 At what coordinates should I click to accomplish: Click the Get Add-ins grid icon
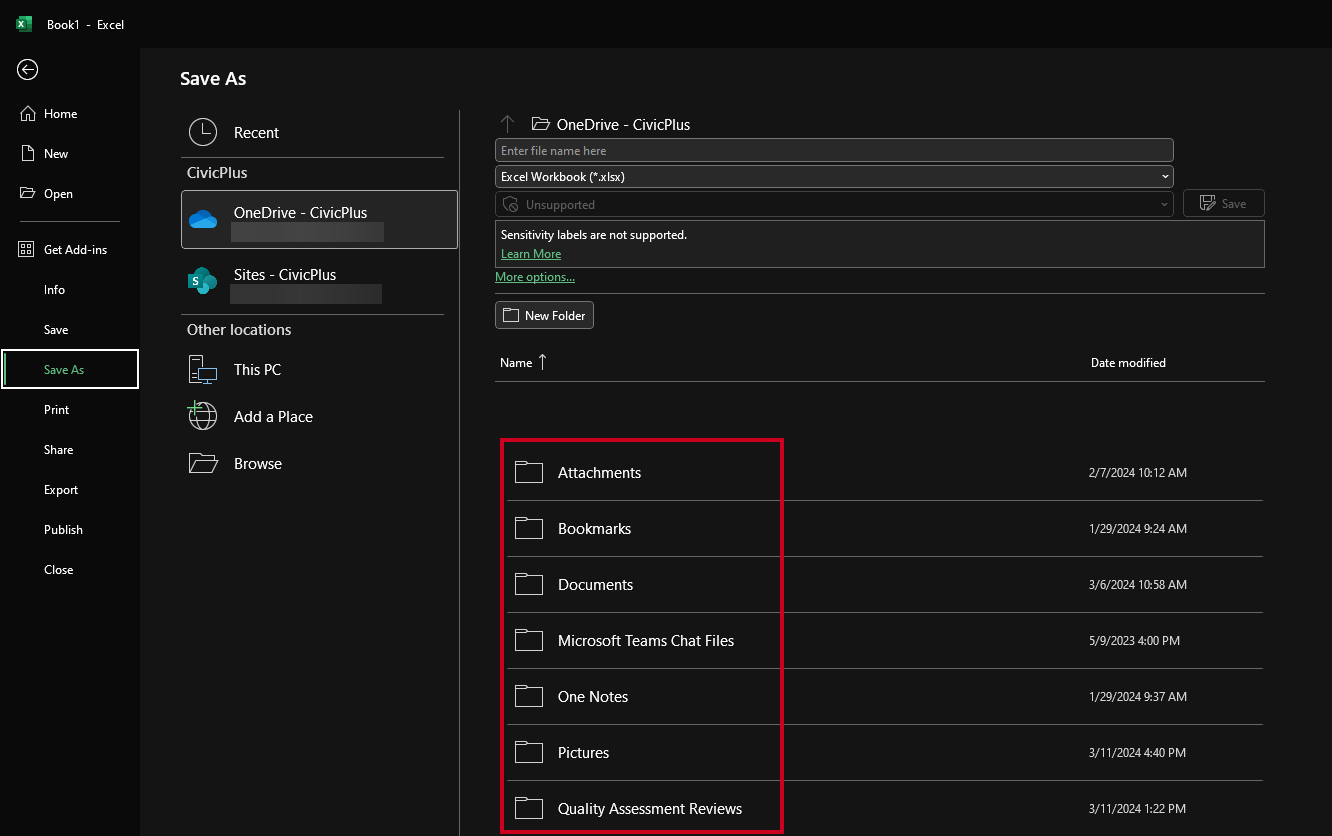[27, 250]
